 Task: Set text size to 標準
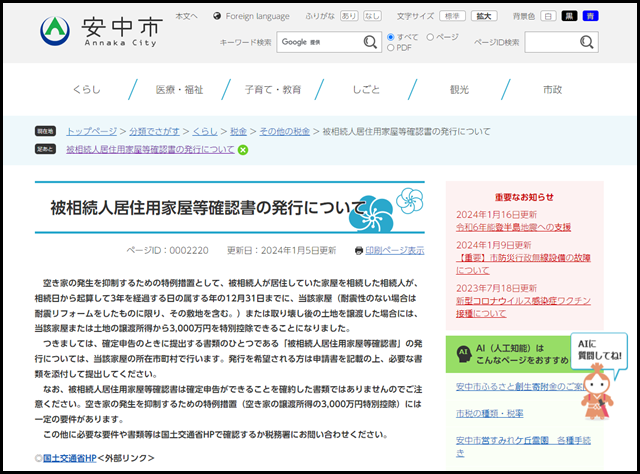coord(452,16)
